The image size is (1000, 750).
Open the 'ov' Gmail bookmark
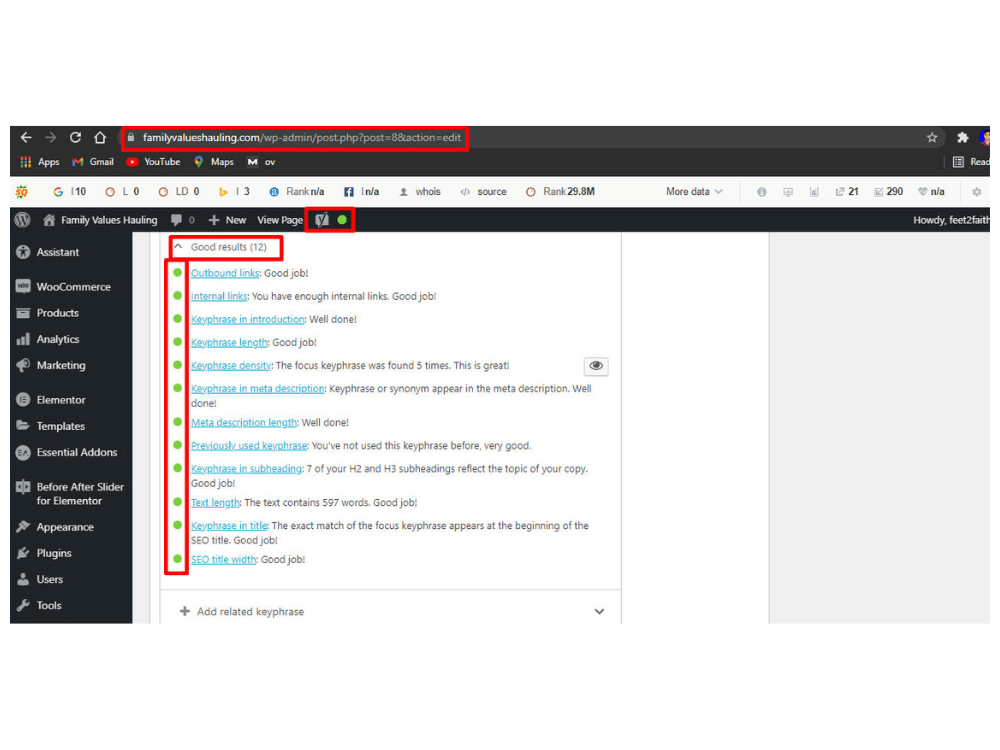[x=261, y=162]
